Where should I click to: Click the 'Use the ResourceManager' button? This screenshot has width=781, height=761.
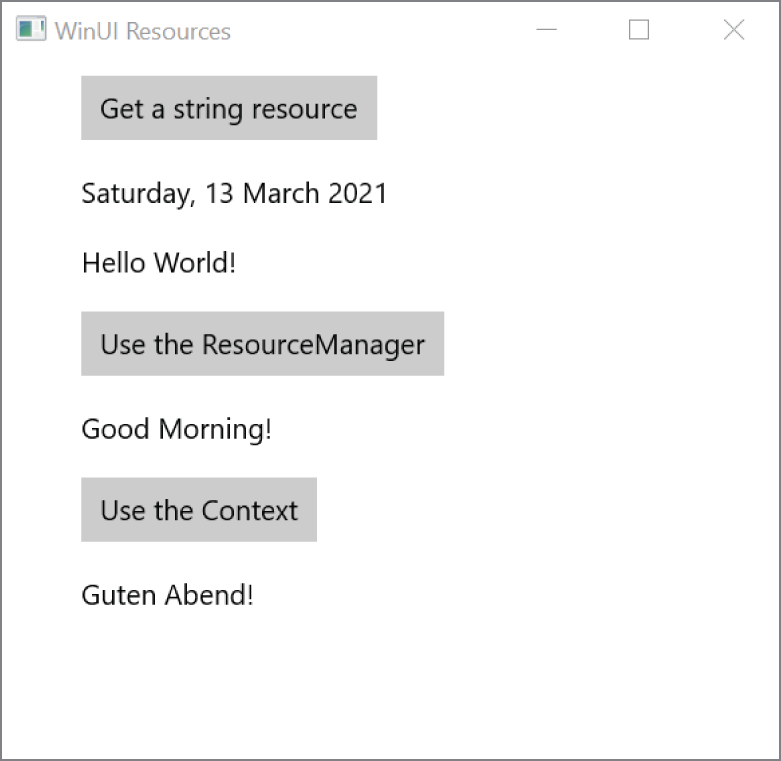click(x=262, y=344)
